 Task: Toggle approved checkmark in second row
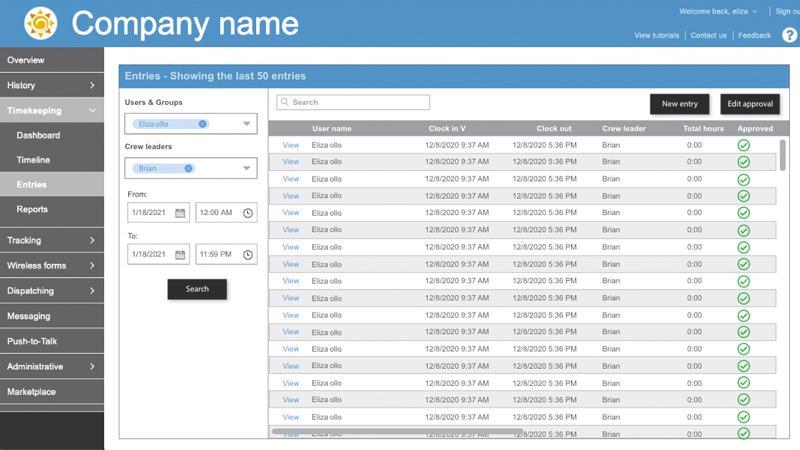point(743,163)
